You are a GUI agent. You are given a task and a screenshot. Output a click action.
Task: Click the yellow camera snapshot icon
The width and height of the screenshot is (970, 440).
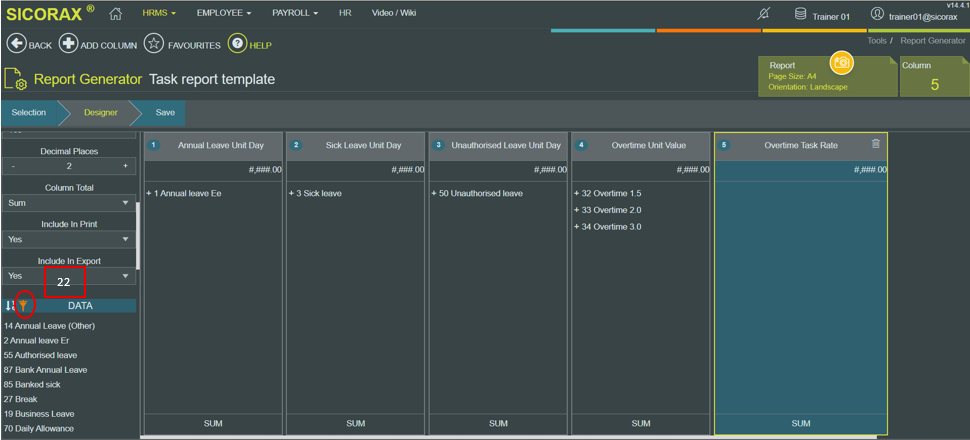[x=841, y=62]
